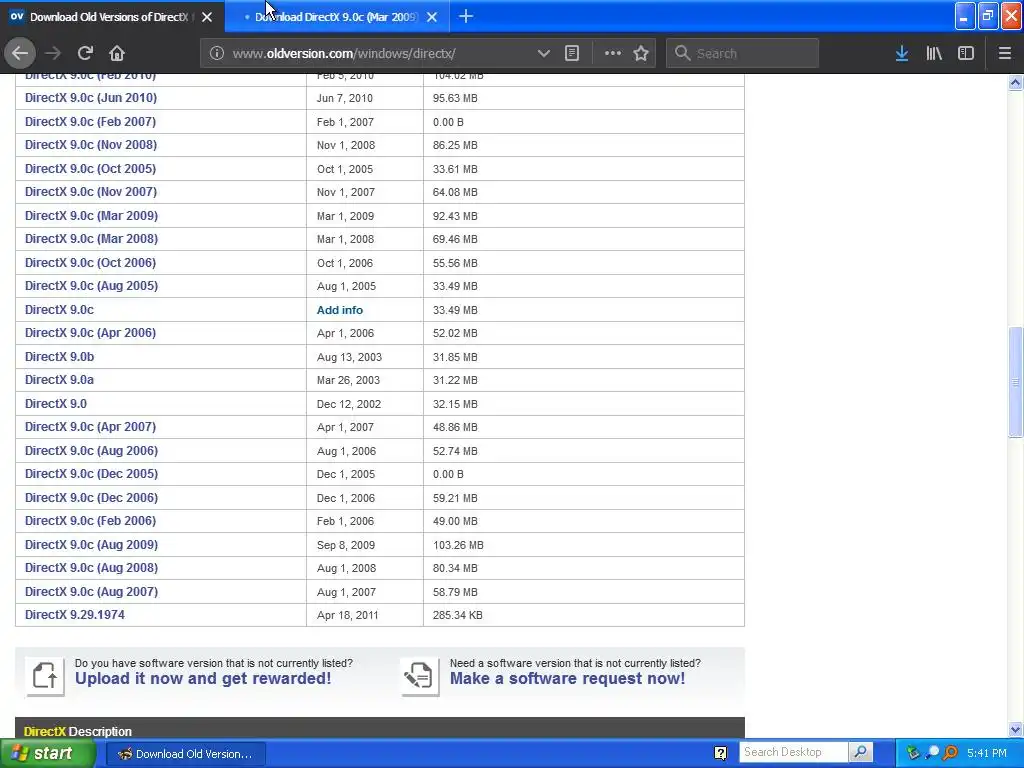
Task: Click Add info link for DirectX 9.0c
Action: 340,310
